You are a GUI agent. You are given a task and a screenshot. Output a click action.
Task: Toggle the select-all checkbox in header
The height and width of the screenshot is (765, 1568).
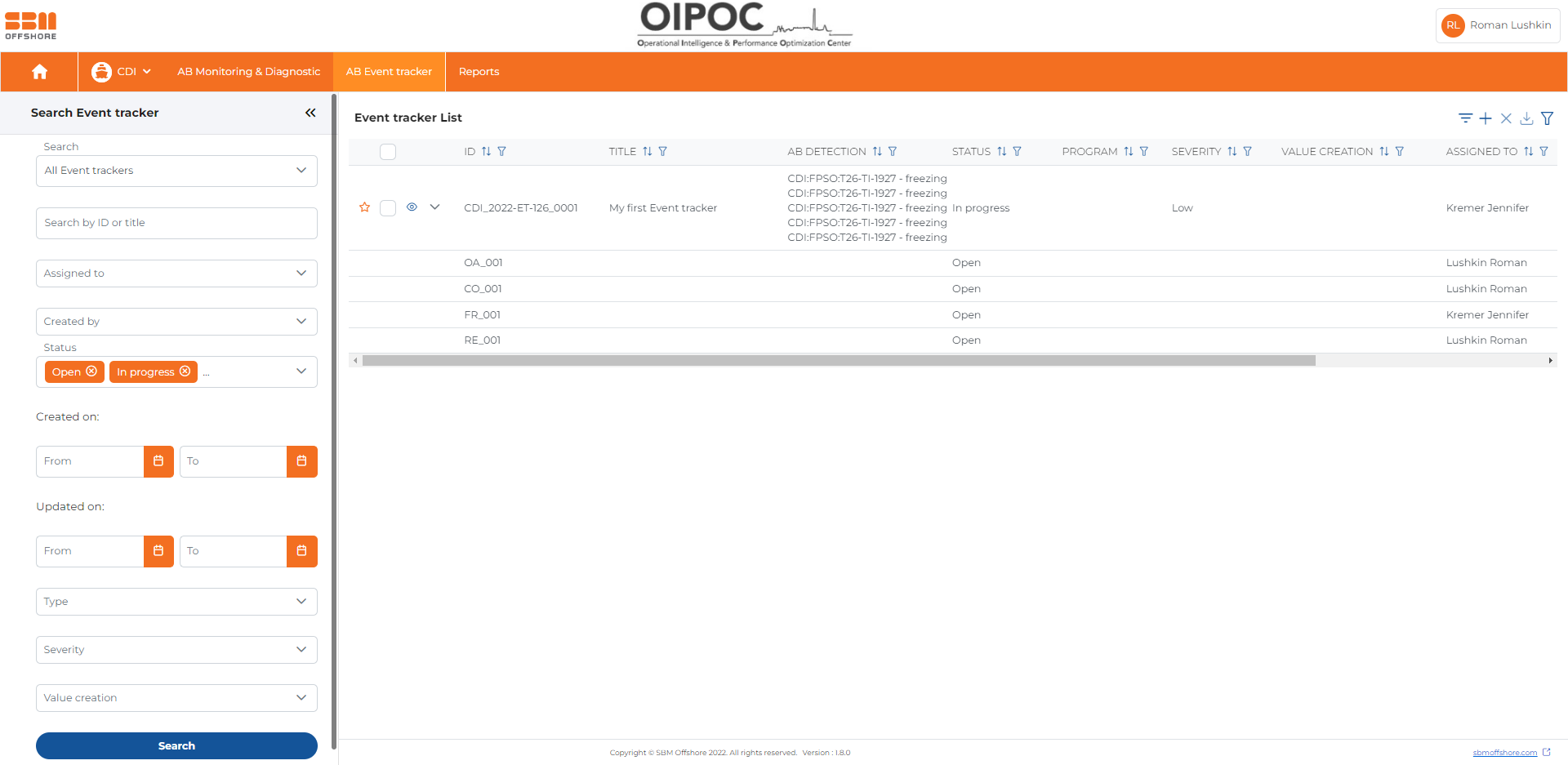click(388, 152)
